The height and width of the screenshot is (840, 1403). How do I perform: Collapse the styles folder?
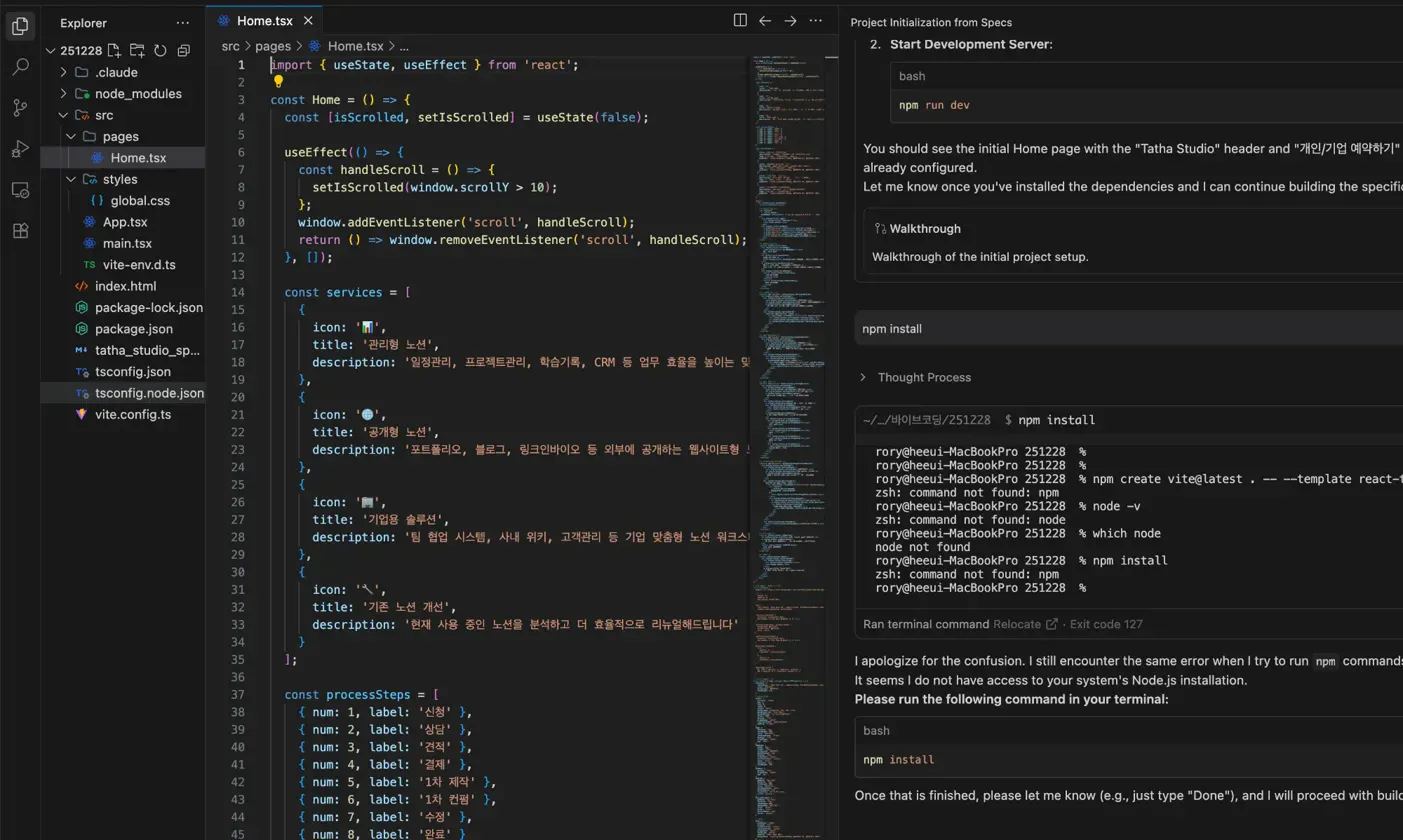pos(71,179)
